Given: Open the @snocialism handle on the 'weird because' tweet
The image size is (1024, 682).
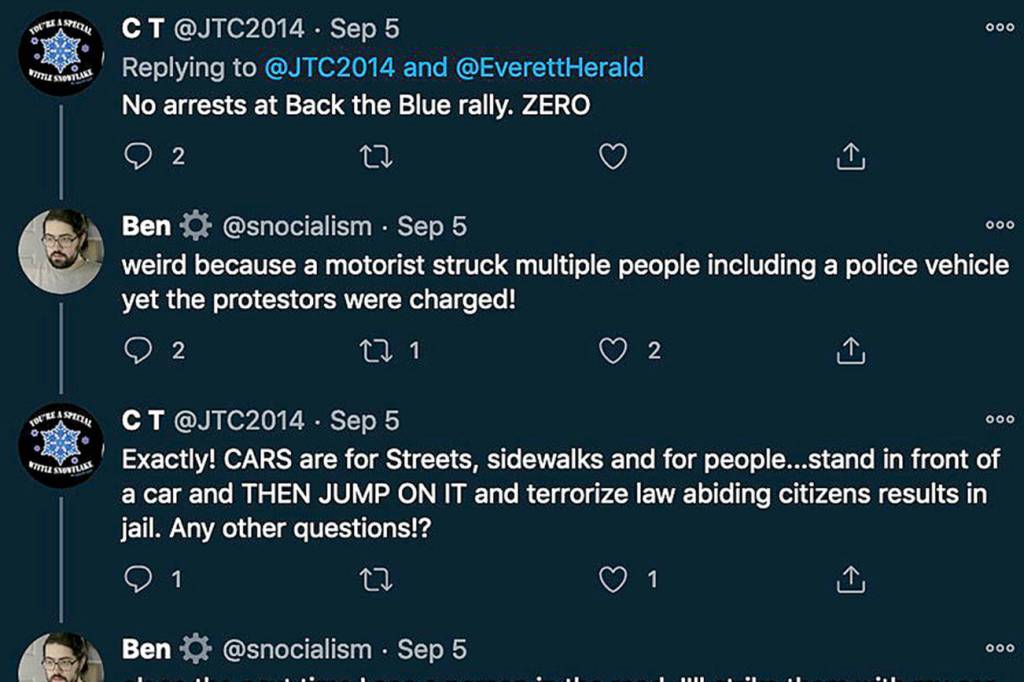Looking at the screenshot, I should tap(297, 227).
